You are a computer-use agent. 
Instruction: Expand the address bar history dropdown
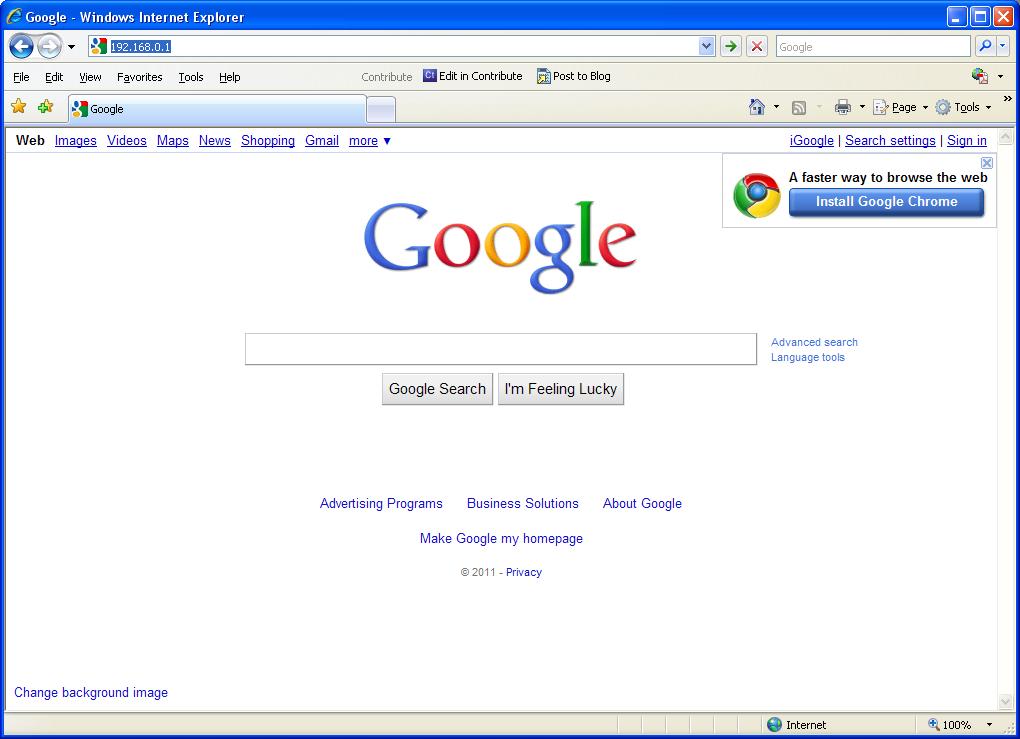pos(706,47)
